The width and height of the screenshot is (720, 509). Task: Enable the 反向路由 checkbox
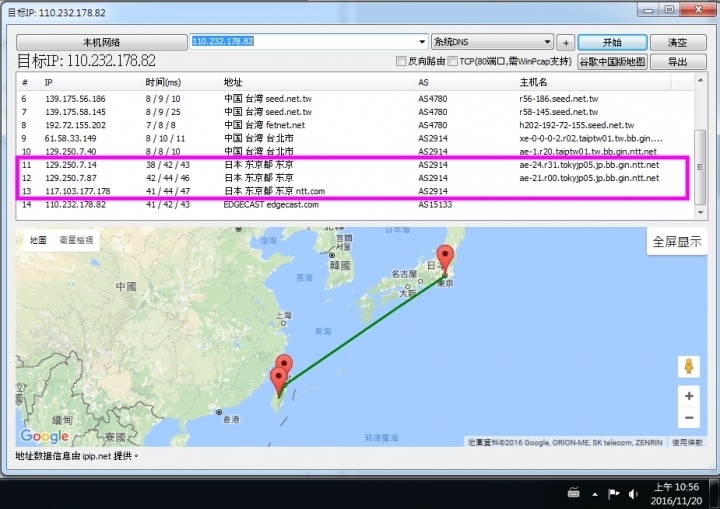coord(401,62)
